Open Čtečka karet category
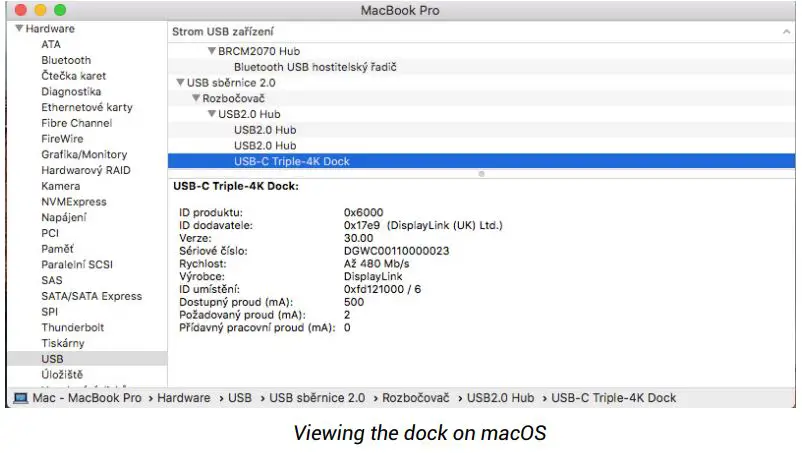The width and height of the screenshot is (802, 453). tap(74, 76)
